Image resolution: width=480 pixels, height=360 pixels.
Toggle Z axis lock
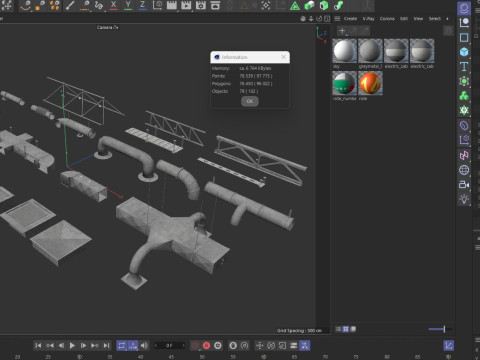[142, 5]
